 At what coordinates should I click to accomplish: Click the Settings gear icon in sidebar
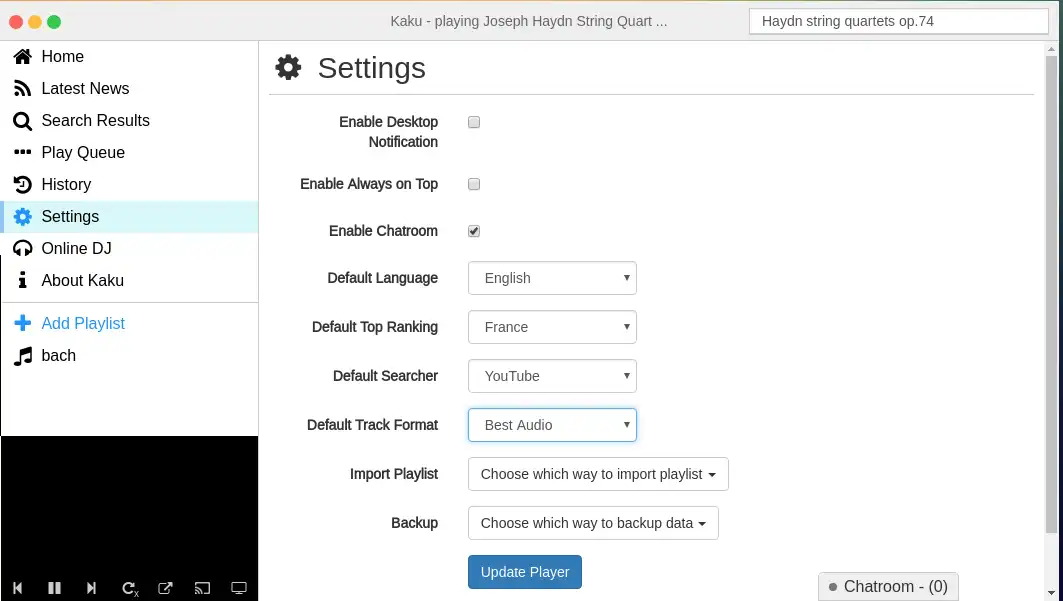pyautogui.click(x=22, y=216)
